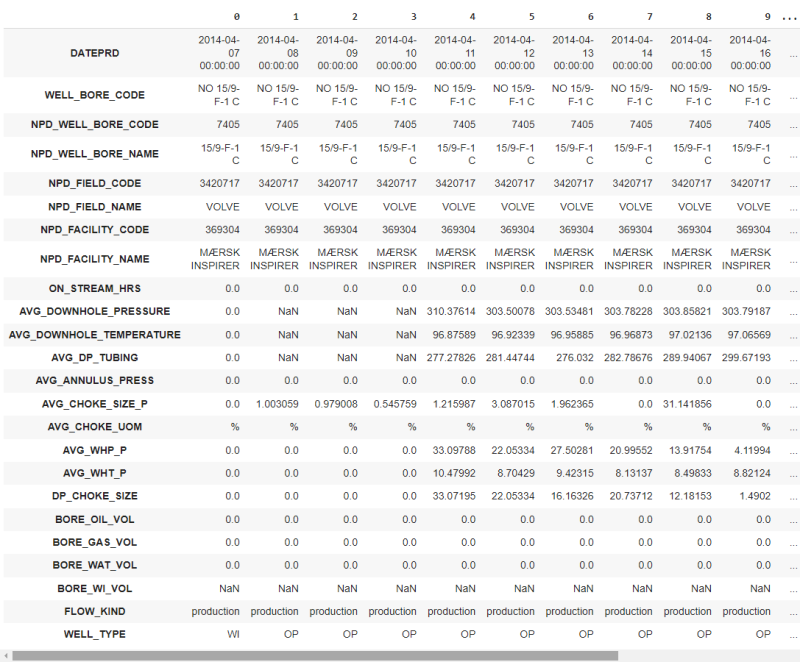Screen dimensions: 800x662
Task: Click the FLOW_KIND row label
Action: click(x=104, y=611)
